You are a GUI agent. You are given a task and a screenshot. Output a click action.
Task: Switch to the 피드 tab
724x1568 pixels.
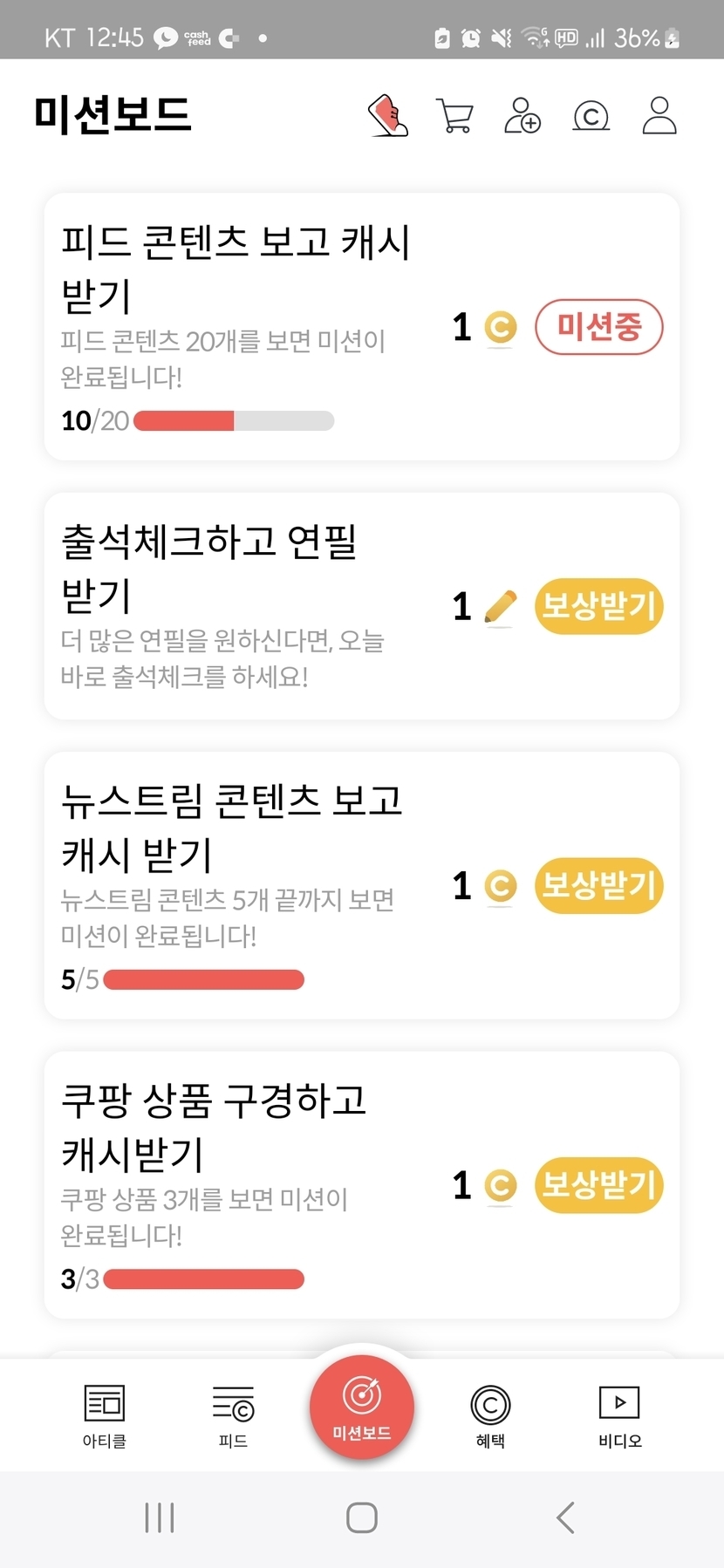click(x=233, y=1415)
